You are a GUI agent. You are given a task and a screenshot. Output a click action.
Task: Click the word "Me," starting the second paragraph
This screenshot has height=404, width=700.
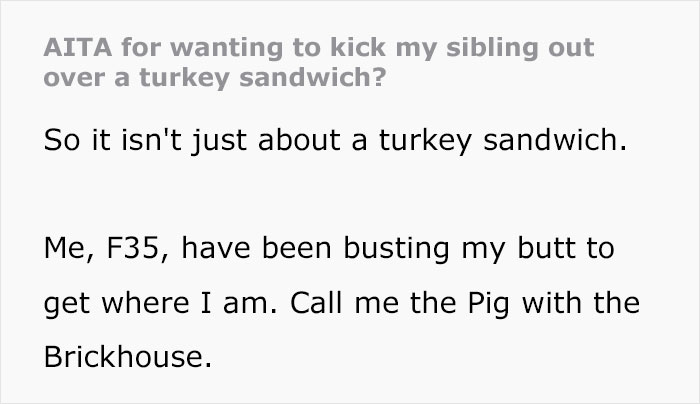point(69,249)
